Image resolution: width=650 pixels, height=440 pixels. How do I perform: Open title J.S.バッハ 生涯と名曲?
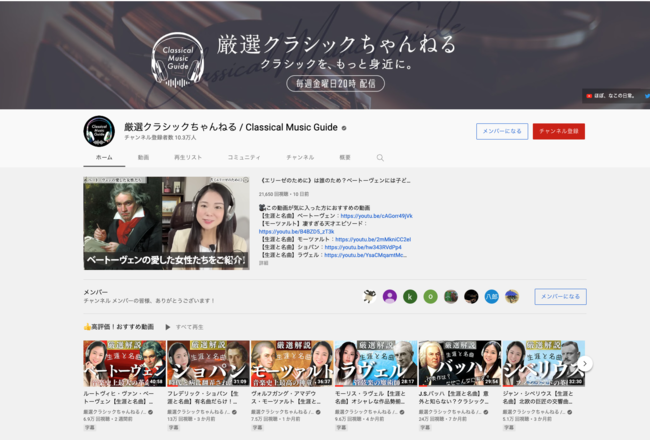(x=454, y=397)
